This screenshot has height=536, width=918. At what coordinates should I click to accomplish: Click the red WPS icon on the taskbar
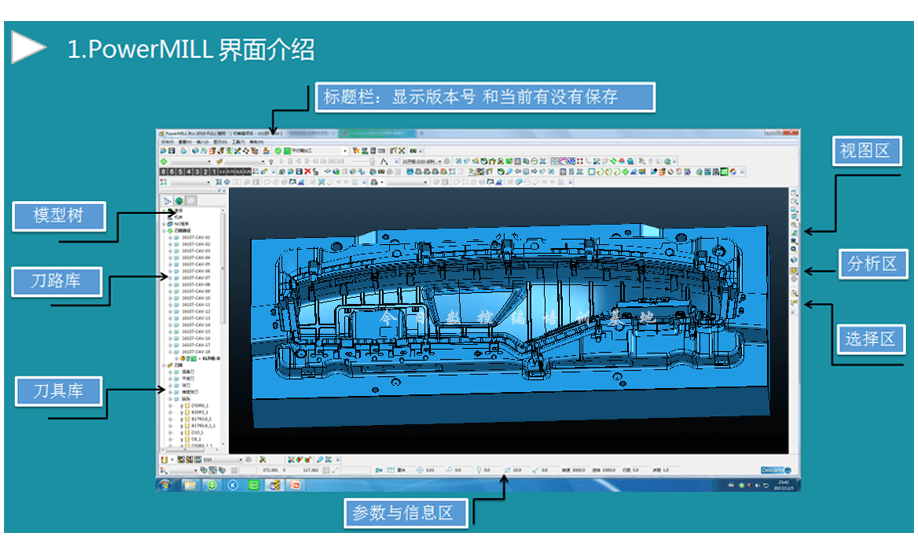point(296,485)
